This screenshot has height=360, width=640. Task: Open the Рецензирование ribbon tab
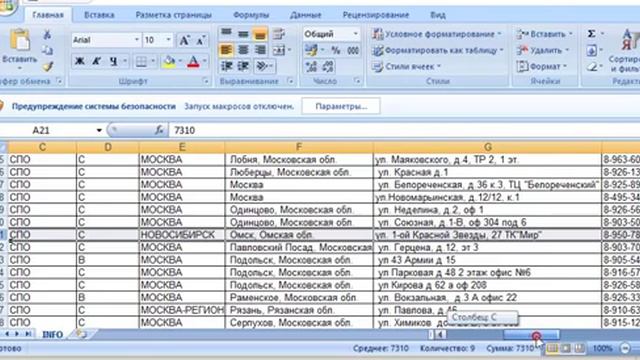click(376, 15)
